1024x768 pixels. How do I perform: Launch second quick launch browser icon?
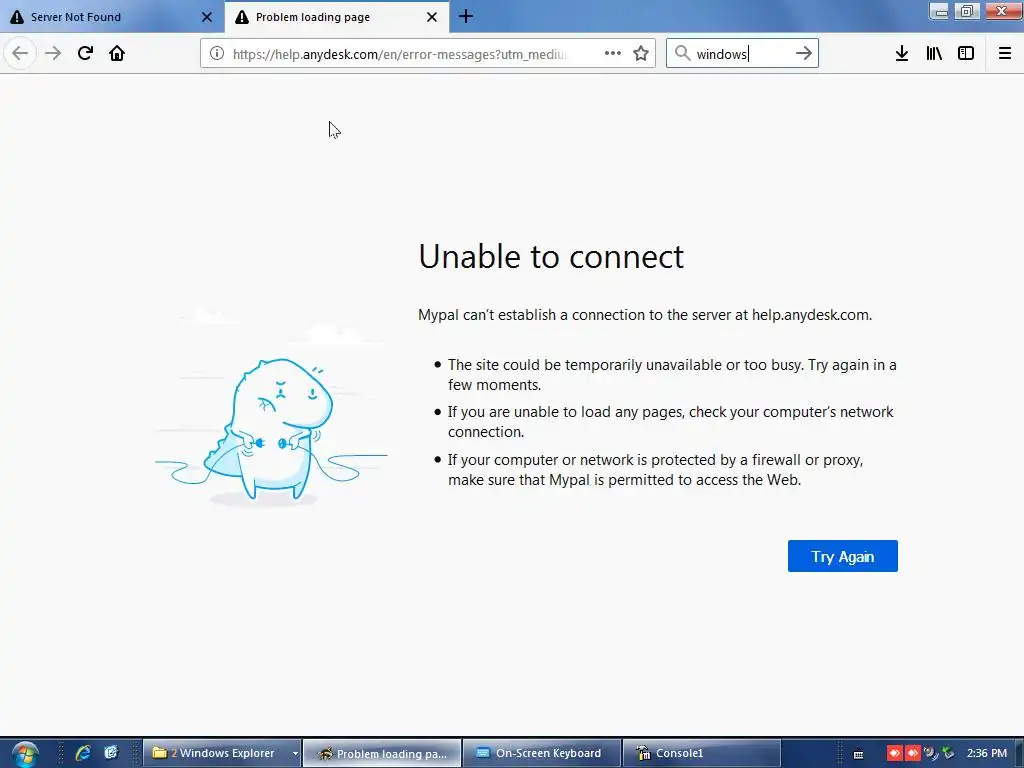point(111,753)
